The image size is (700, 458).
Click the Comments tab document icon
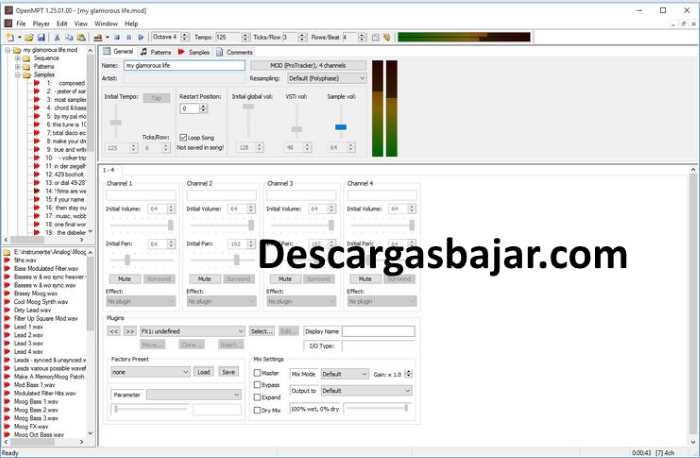pyautogui.click(x=220, y=52)
